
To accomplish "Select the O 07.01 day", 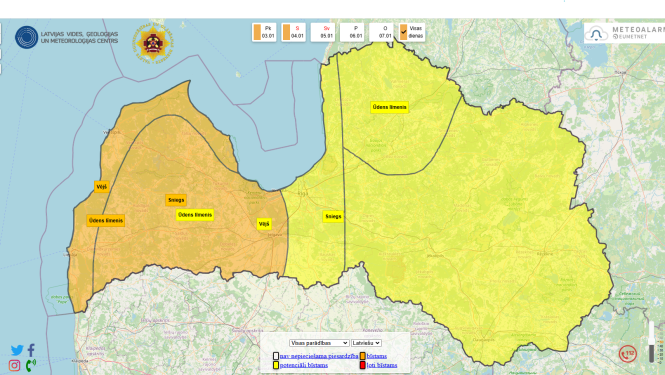I will 381,32.
